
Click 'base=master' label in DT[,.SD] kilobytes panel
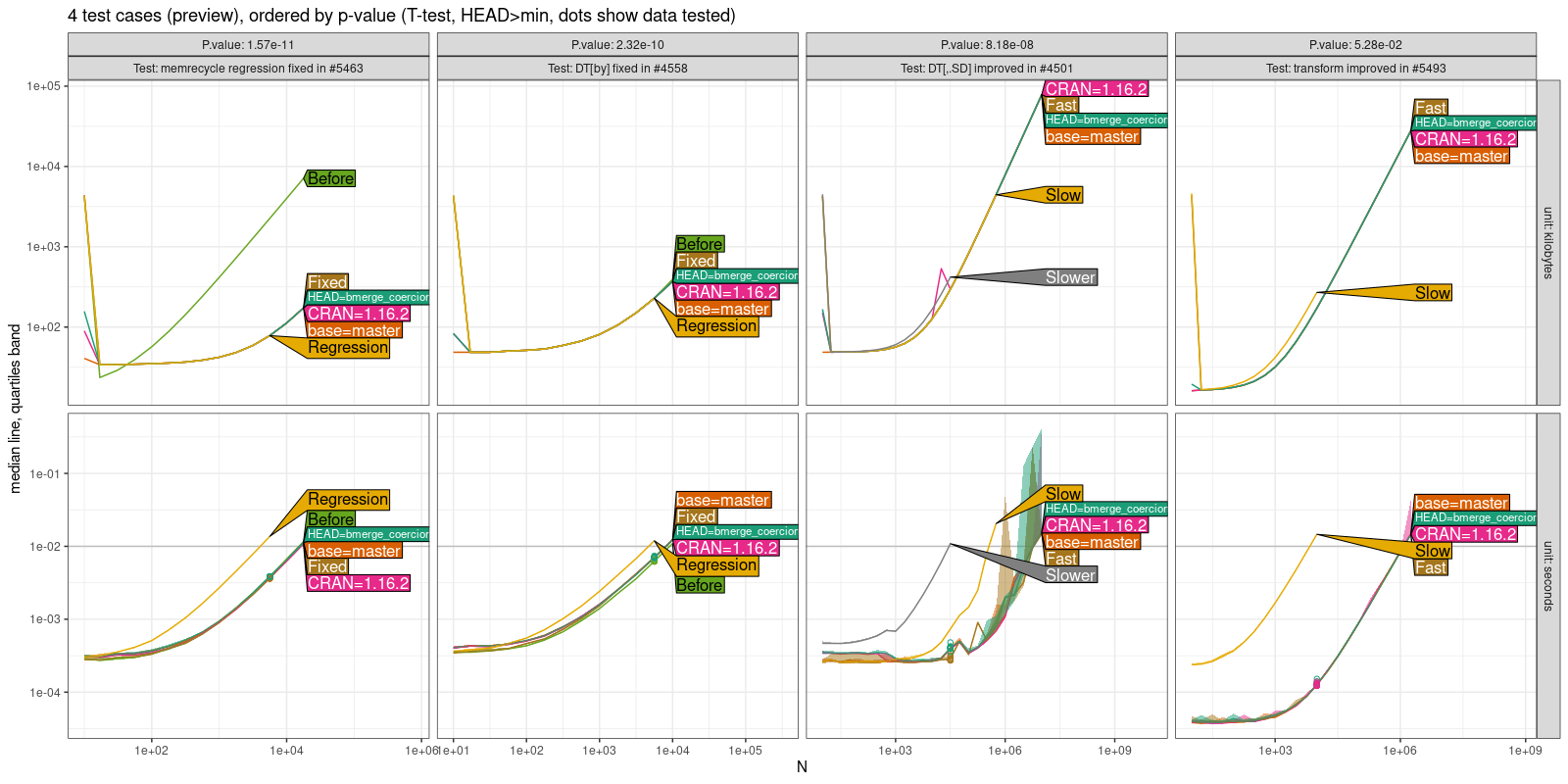1093,137
